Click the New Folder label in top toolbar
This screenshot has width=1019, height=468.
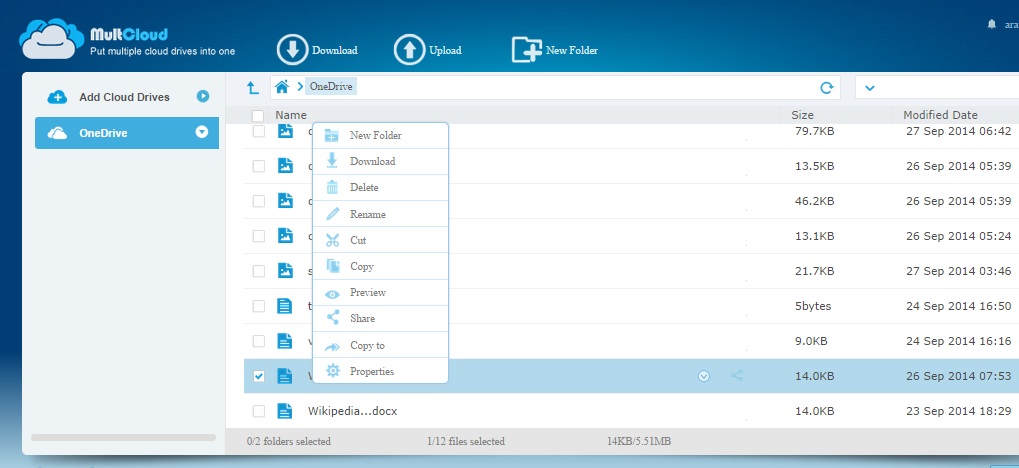pos(572,50)
